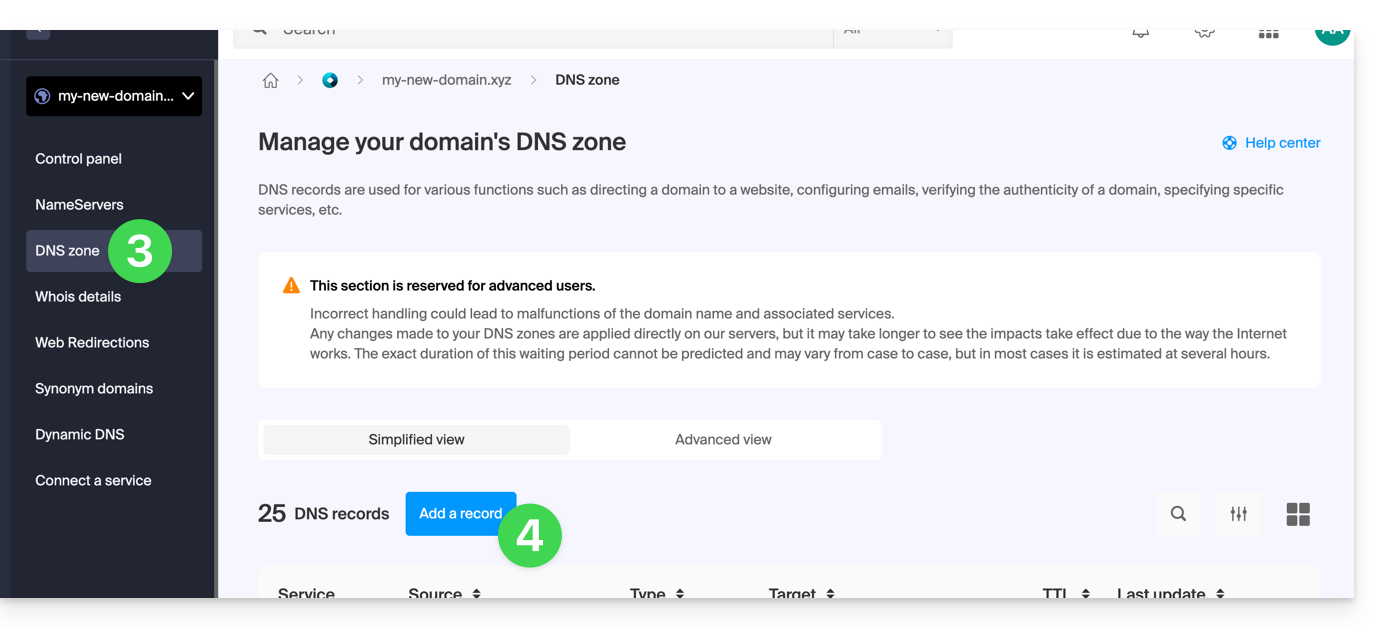Image resolution: width=1384 pixels, height=628 pixels.
Task: Click the round blue product icon in breadcrumb
Action: [x=330, y=81]
